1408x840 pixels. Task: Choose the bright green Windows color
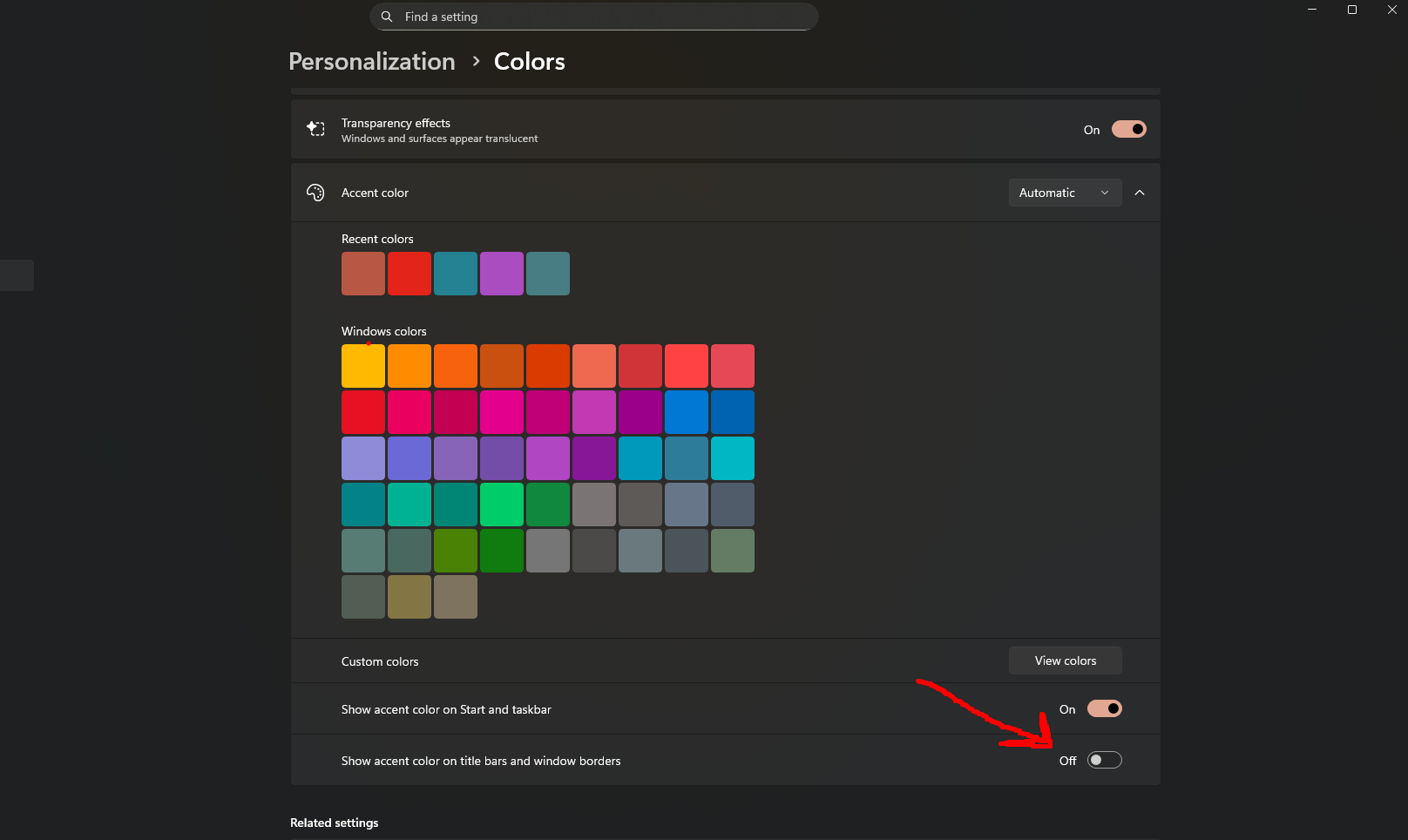502,504
